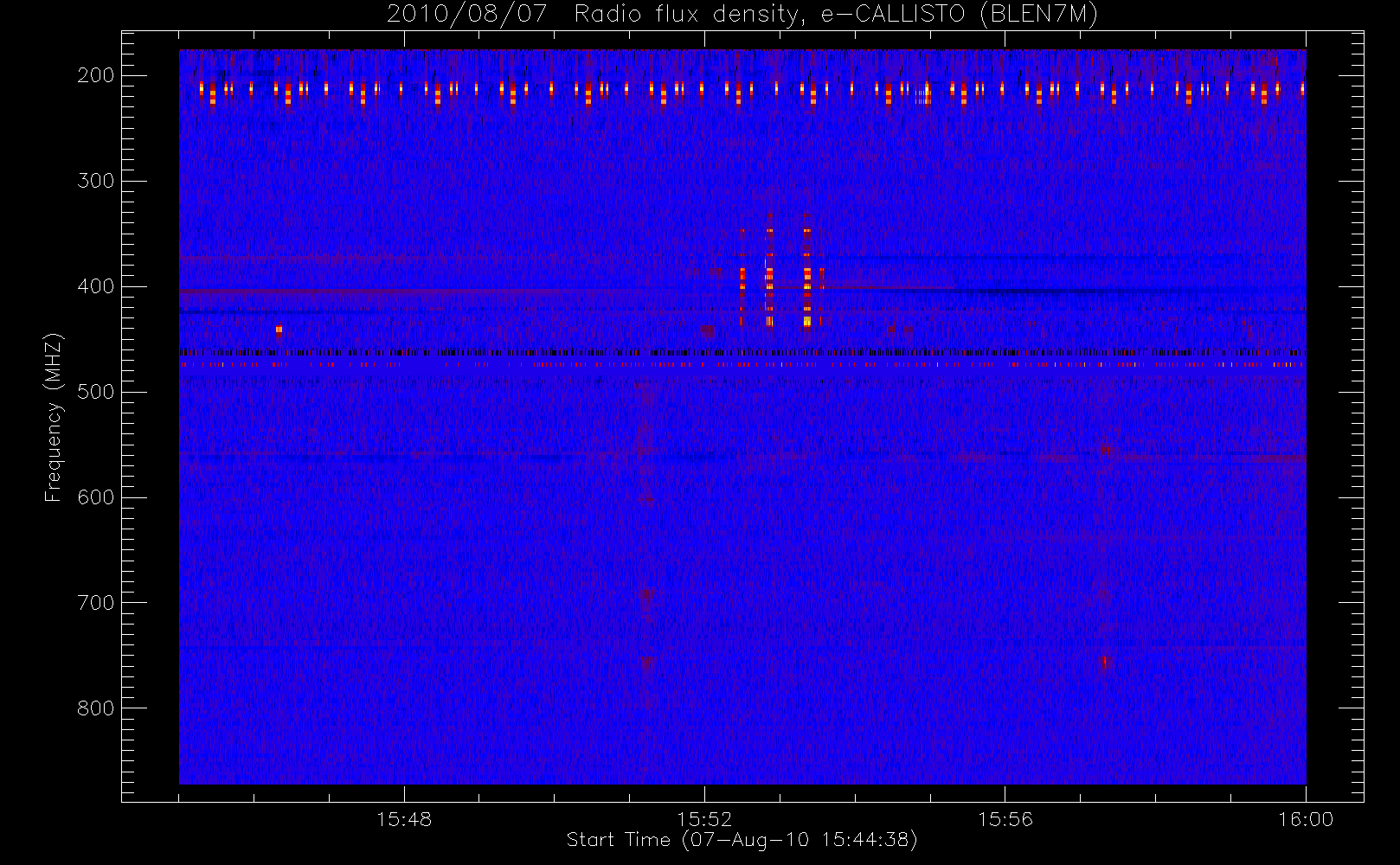The width and height of the screenshot is (1400, 865).
Task: Click the 200 frequency tick label
Action: 96,75
